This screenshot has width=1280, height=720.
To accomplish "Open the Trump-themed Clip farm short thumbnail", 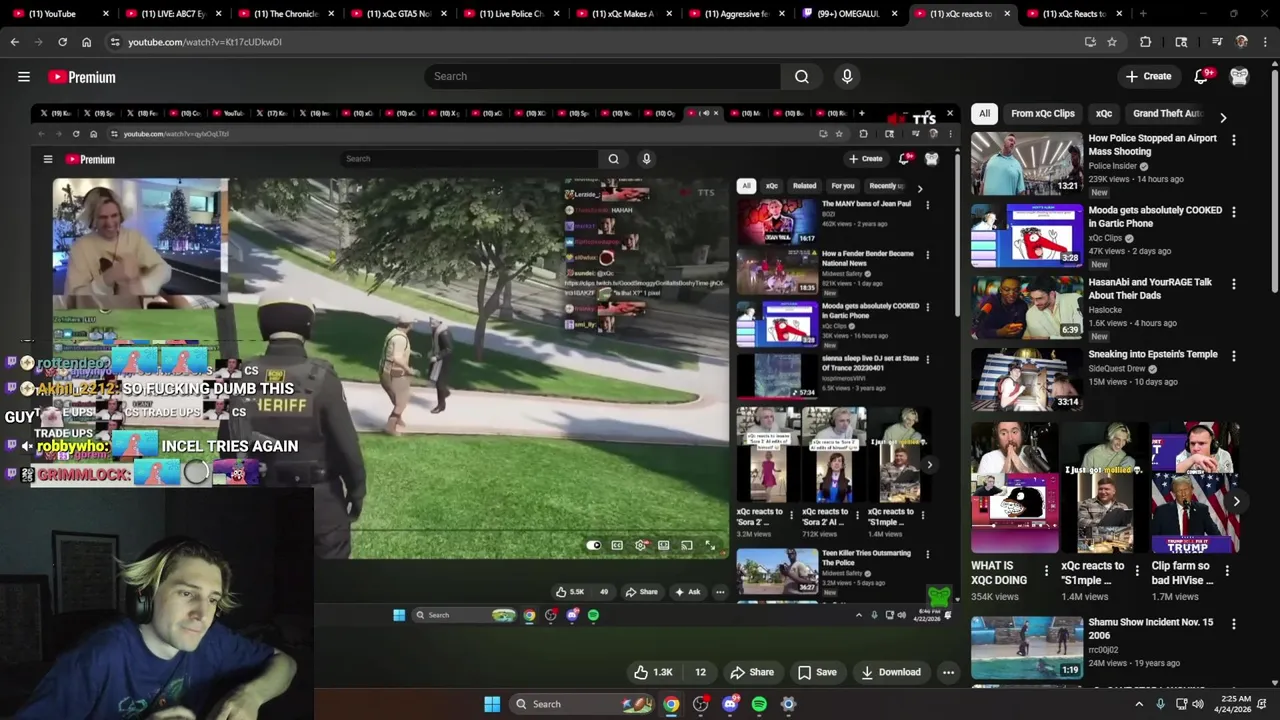I will (1194, 488).
